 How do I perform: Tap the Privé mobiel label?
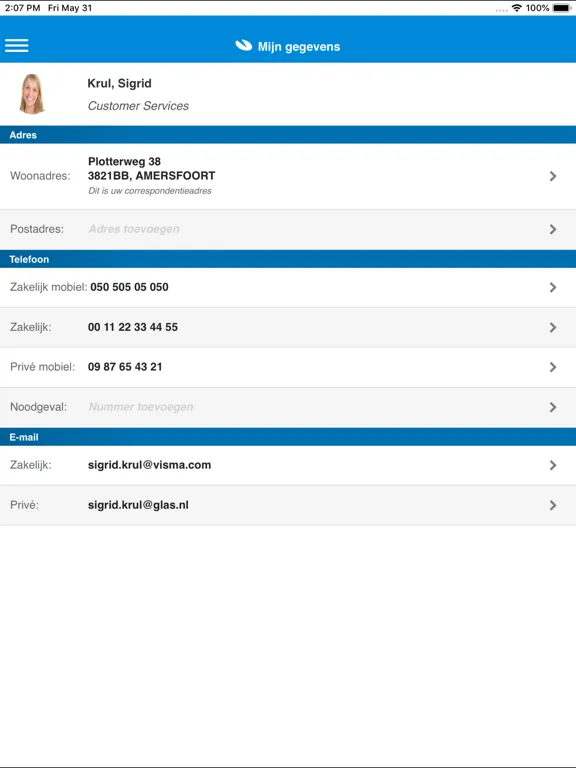[43, 367]
